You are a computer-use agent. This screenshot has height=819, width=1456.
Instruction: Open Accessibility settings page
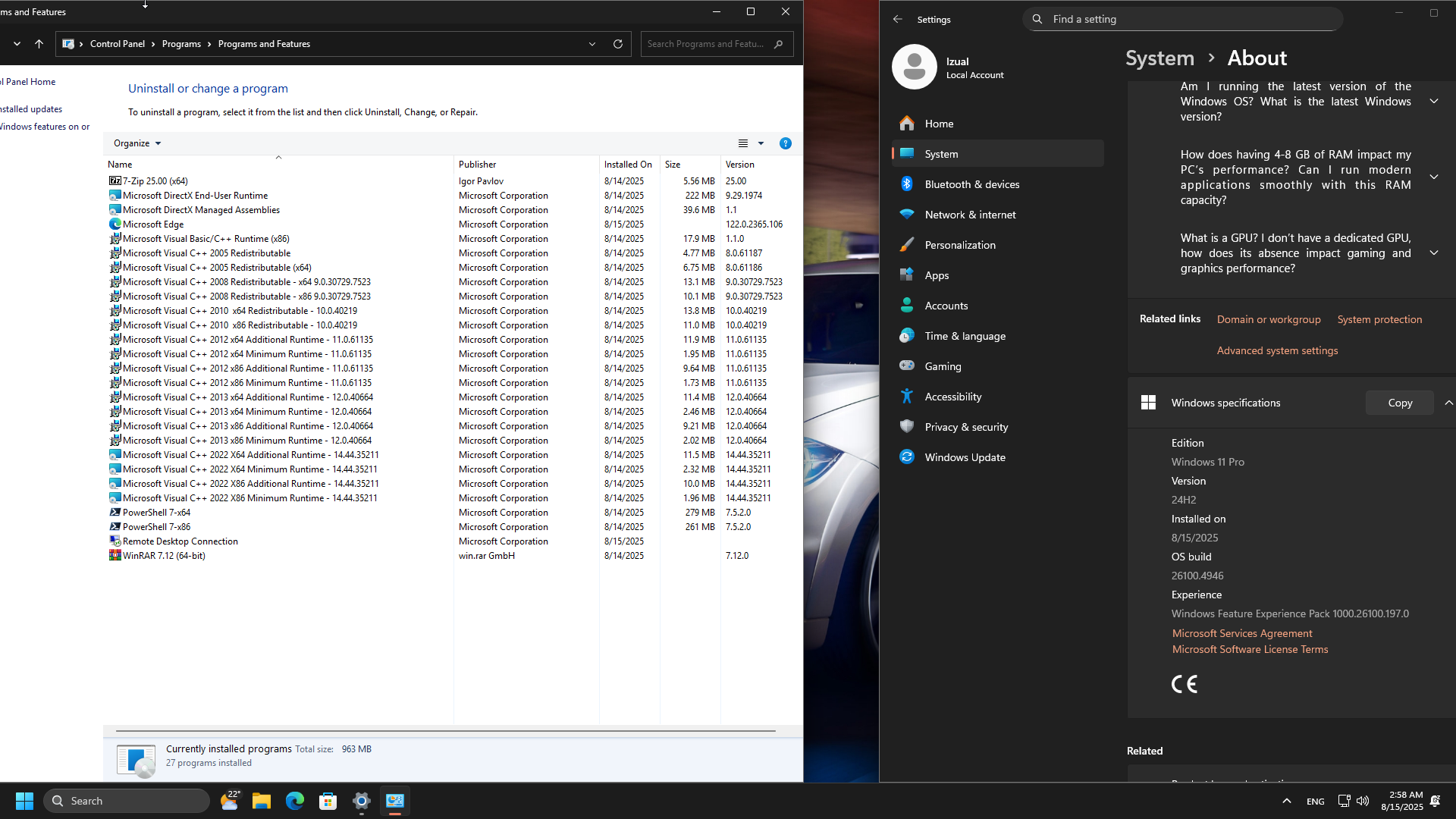coord(998,397)
